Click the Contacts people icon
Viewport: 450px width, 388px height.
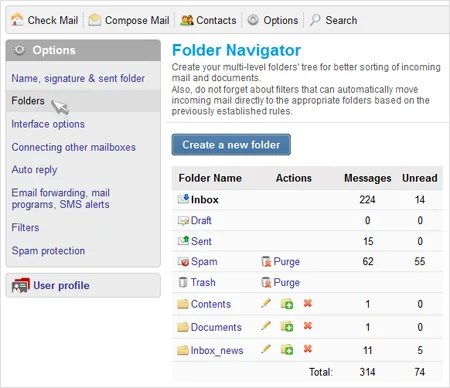pyautogui.click(x=187, y=20)
